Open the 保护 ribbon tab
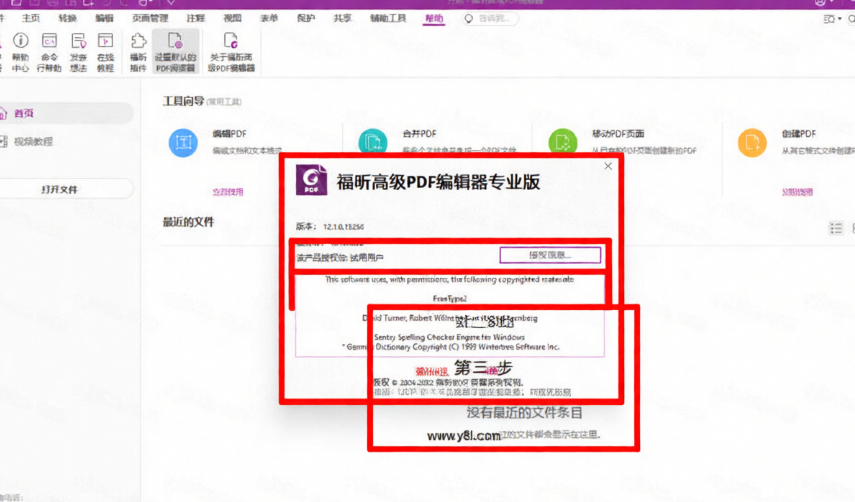855x502 pixels. point(305,18)
